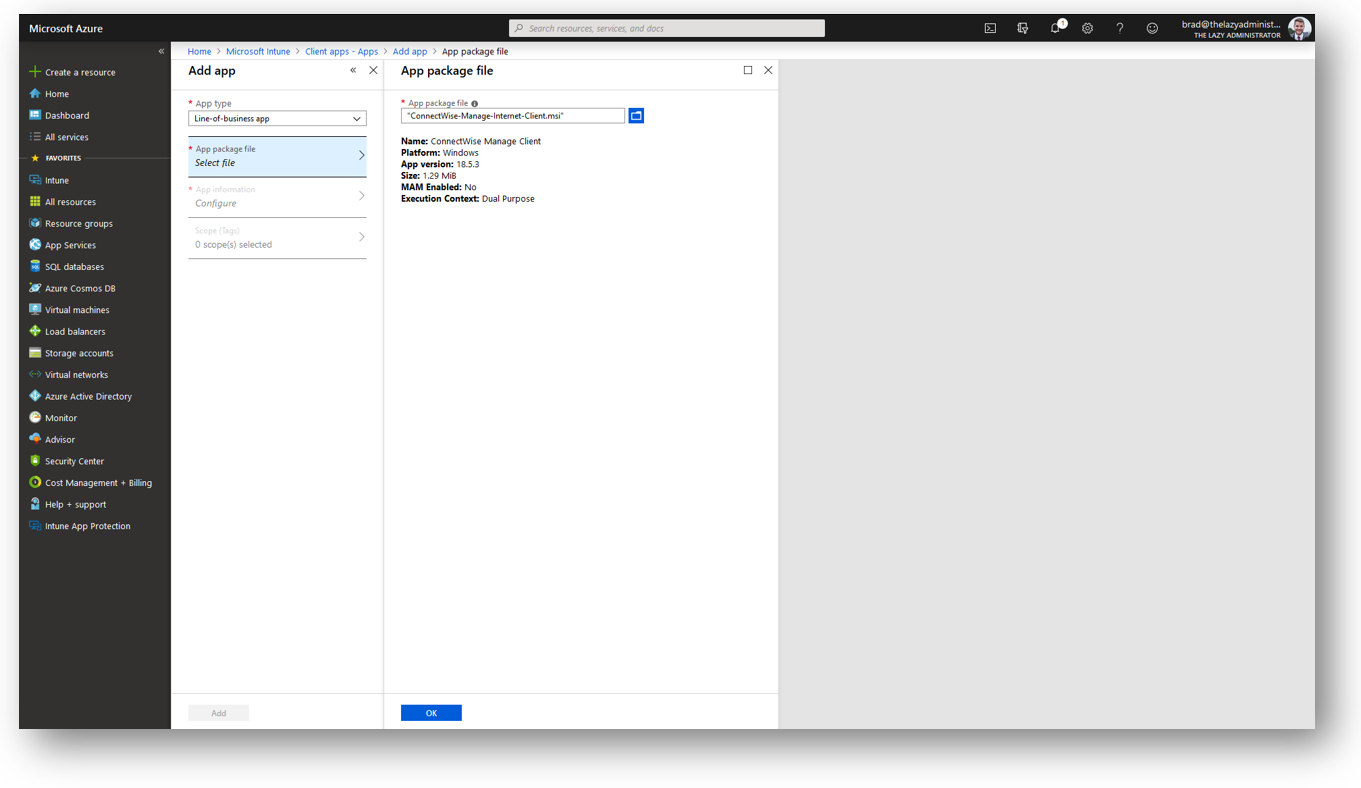Select the Dashboard label in sidebar
1361x788 pixels.
(x=67, y=115)
